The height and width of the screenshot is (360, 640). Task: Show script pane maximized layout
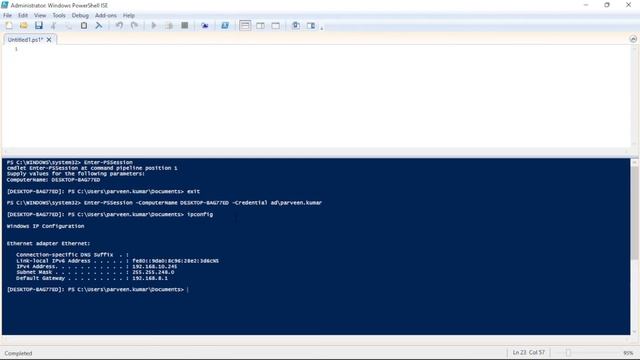click(x=276, y=25)
